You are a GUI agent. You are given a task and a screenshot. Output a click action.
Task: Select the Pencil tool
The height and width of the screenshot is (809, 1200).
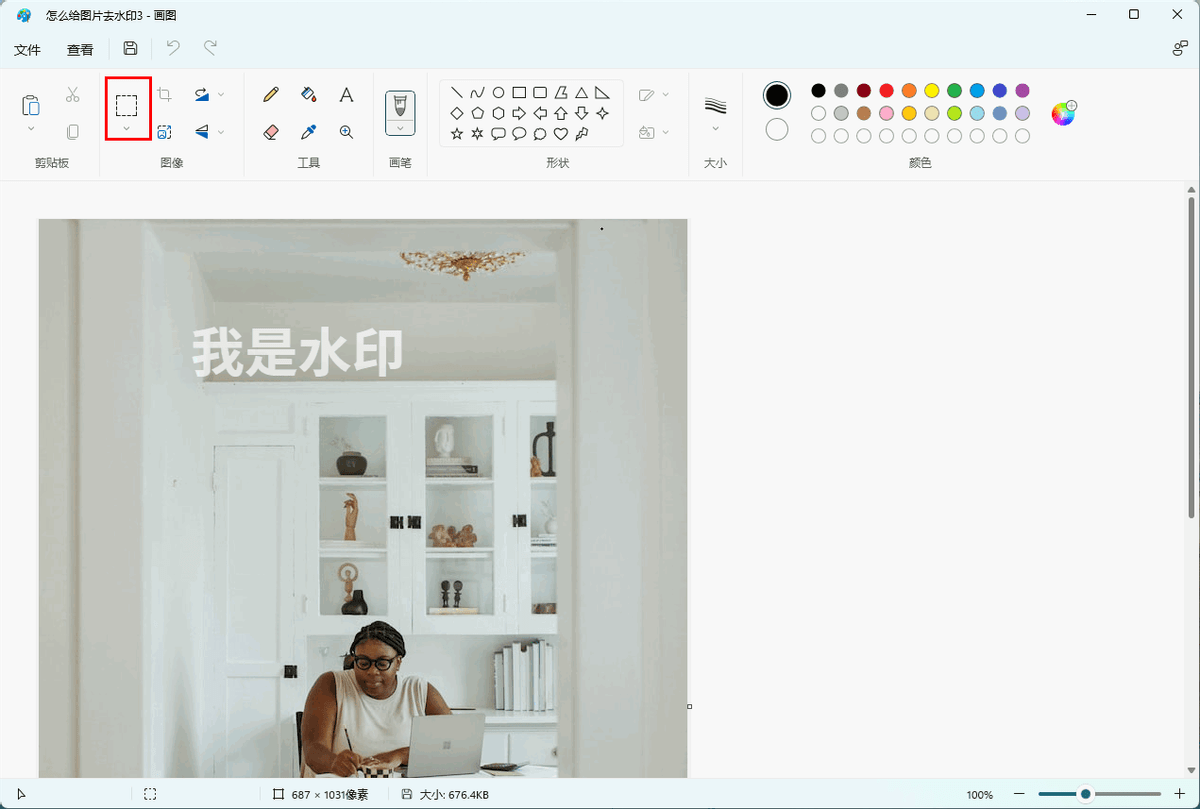(271, 95)
